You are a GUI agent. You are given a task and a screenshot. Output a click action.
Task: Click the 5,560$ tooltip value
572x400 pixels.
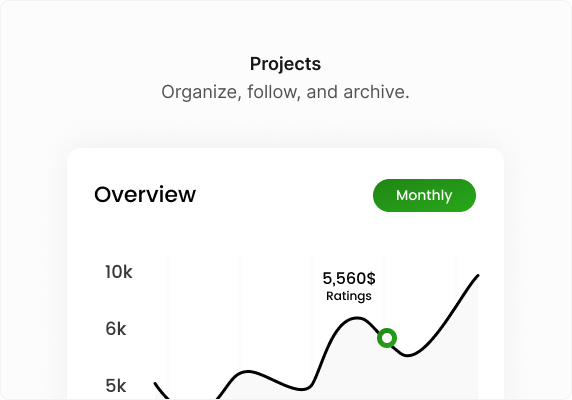pos(349,279)
